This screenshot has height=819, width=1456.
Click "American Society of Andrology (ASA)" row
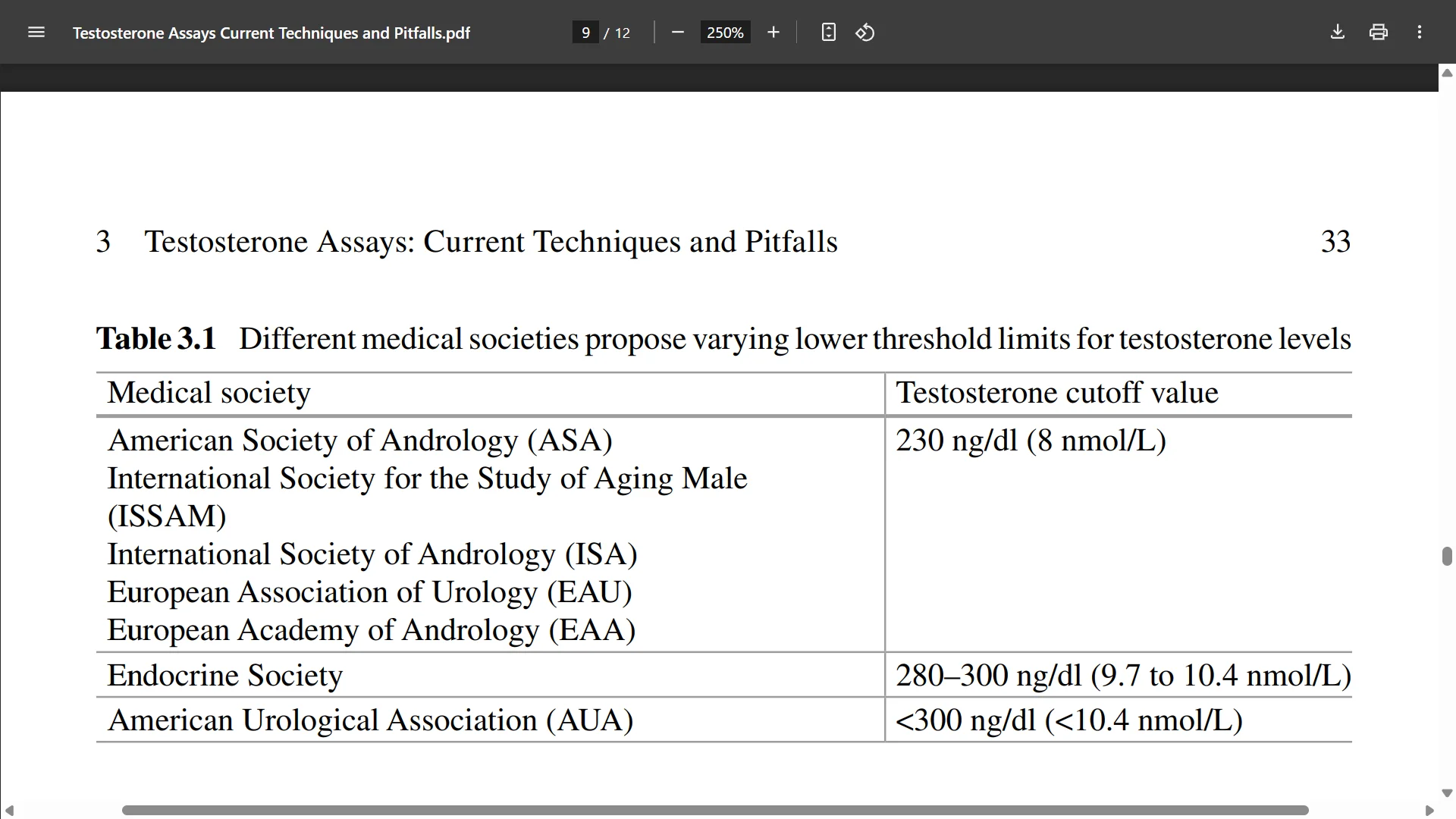click(x=359, y=441)
